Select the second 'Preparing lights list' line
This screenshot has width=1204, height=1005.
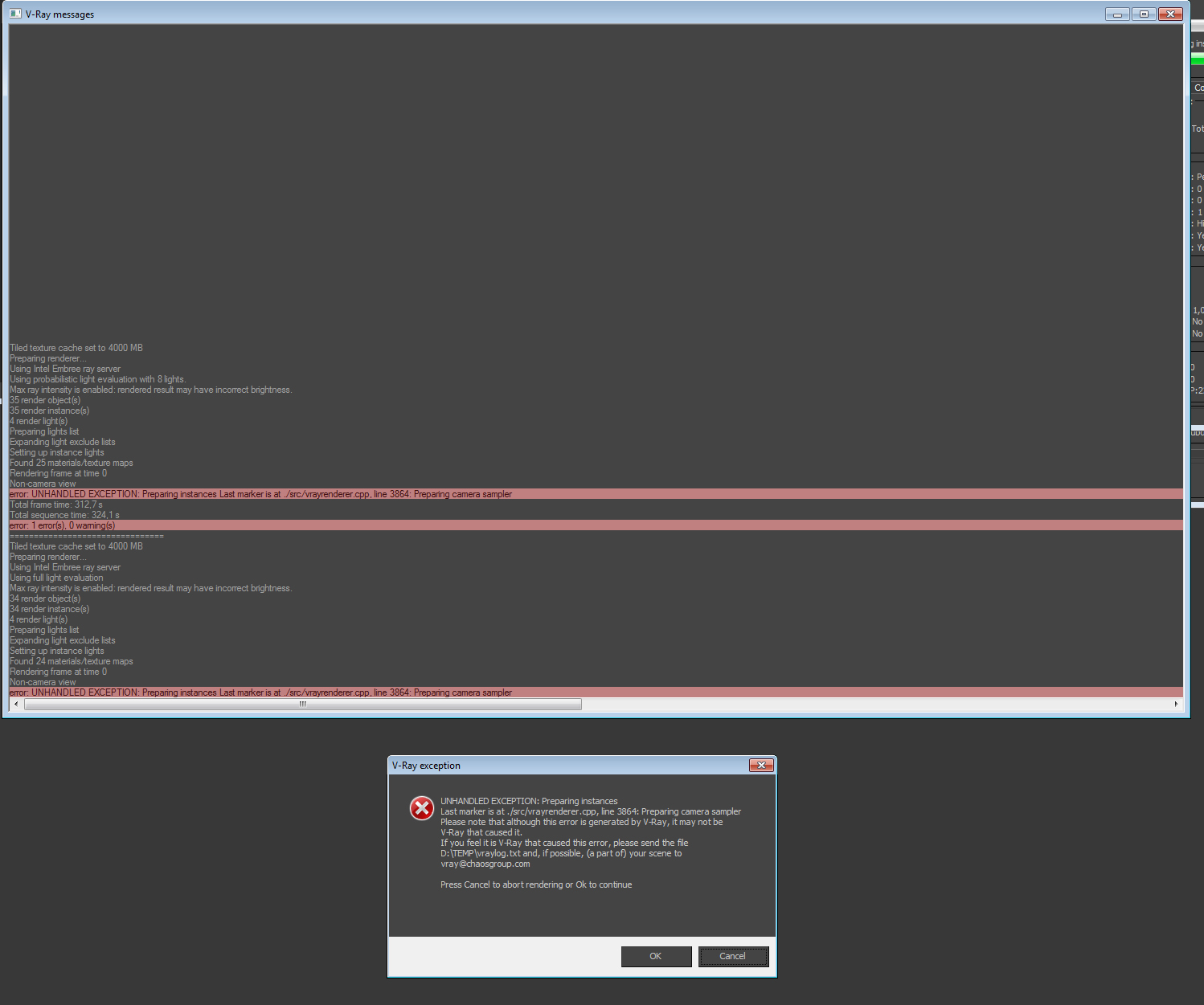(x=44, y=630)
